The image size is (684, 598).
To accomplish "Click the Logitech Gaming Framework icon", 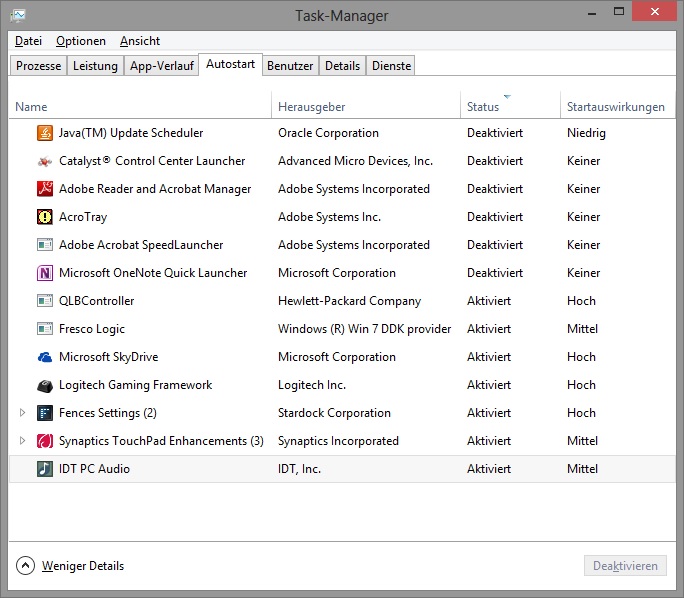I will tap(45, 385).
